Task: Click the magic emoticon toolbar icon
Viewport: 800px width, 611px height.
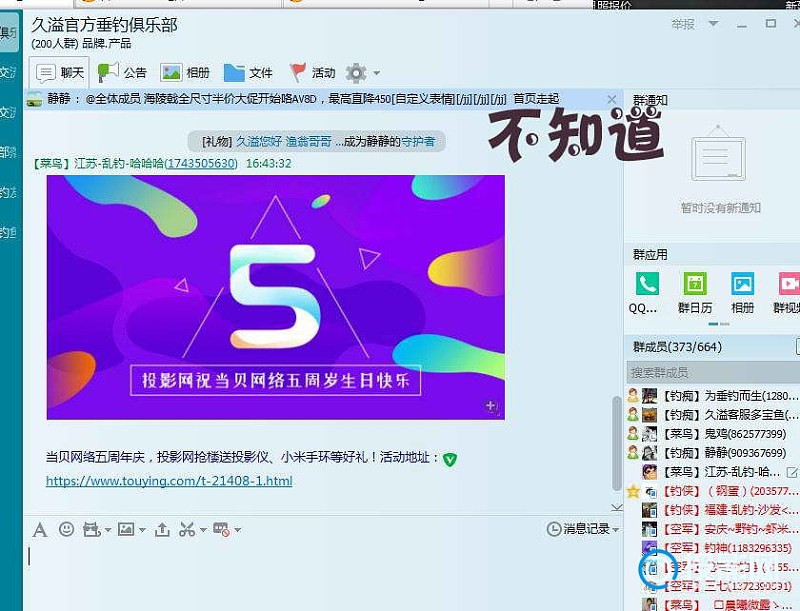Action: (x=91, y=530)
